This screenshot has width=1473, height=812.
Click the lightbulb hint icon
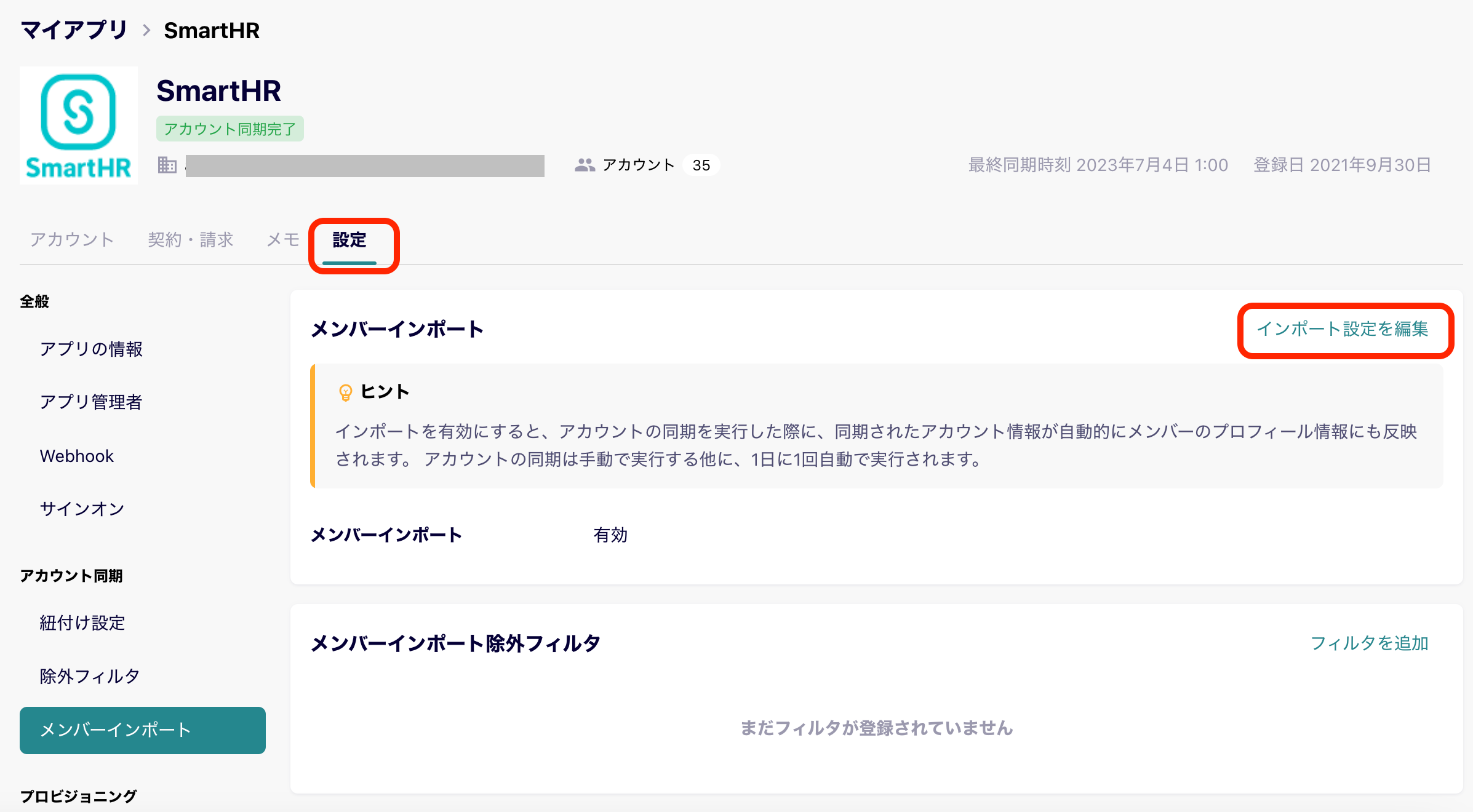[x=345, y=392]
